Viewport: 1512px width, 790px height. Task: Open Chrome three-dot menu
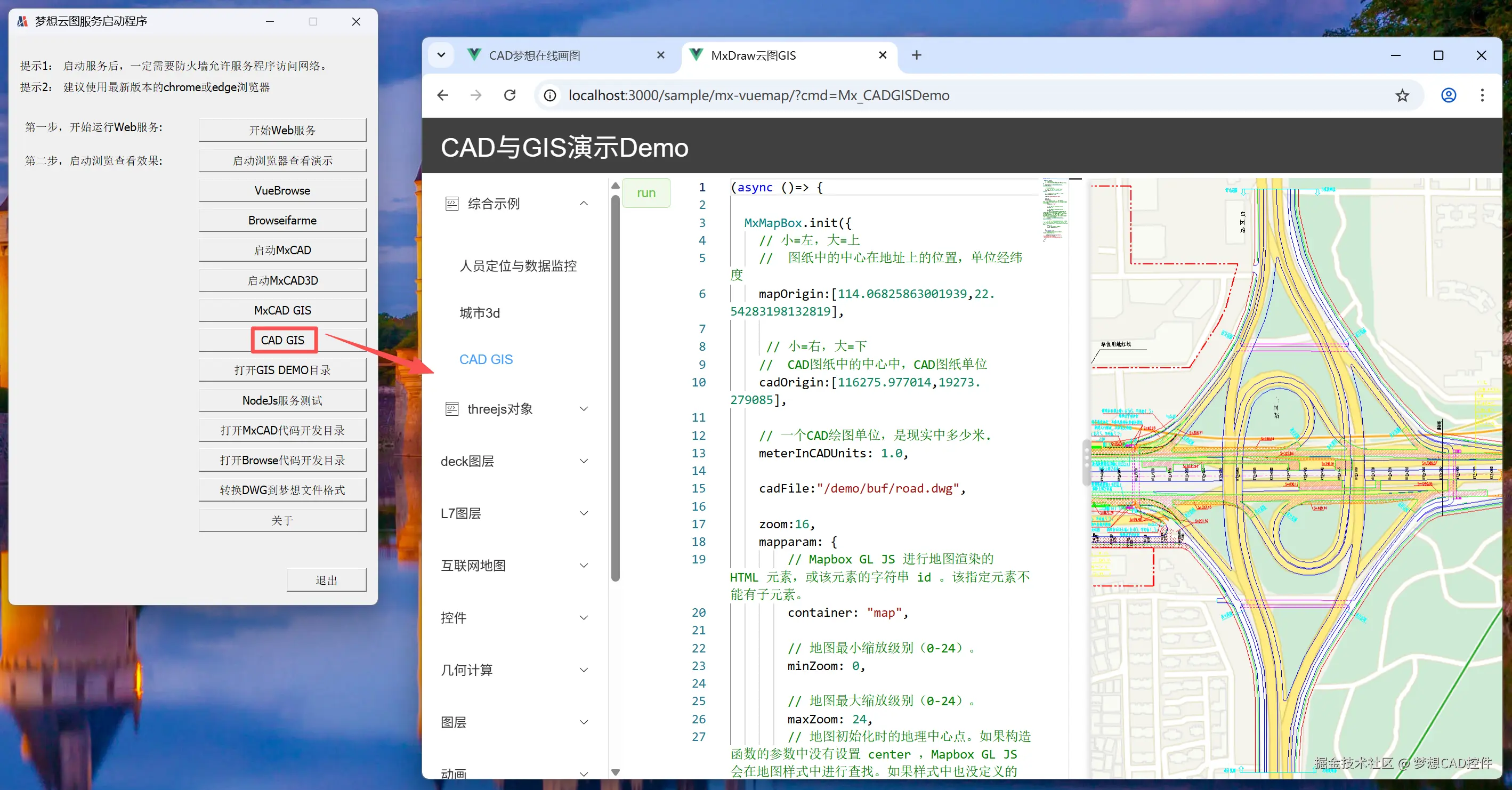point(1482,95)
